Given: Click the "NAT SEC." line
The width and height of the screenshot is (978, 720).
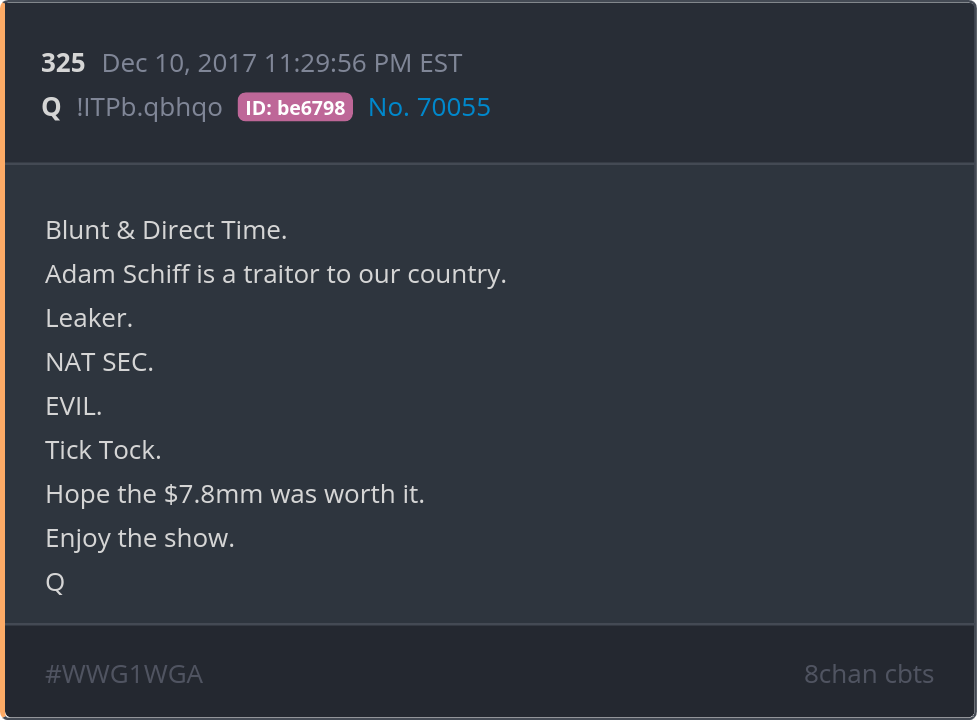Looking at the screenshot, I should [99, 362].
